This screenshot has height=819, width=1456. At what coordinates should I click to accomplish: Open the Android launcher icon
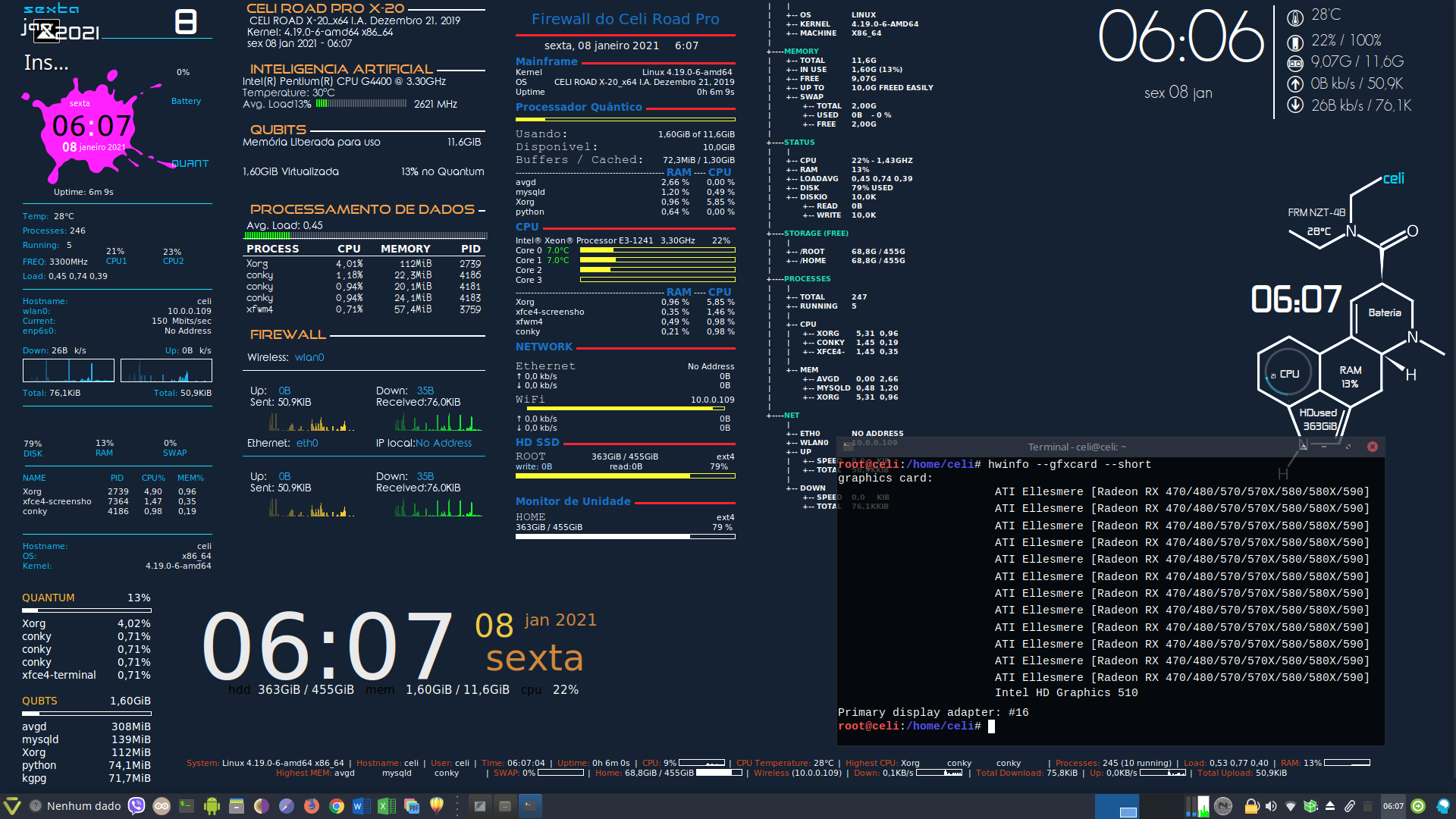coord(212,806)
